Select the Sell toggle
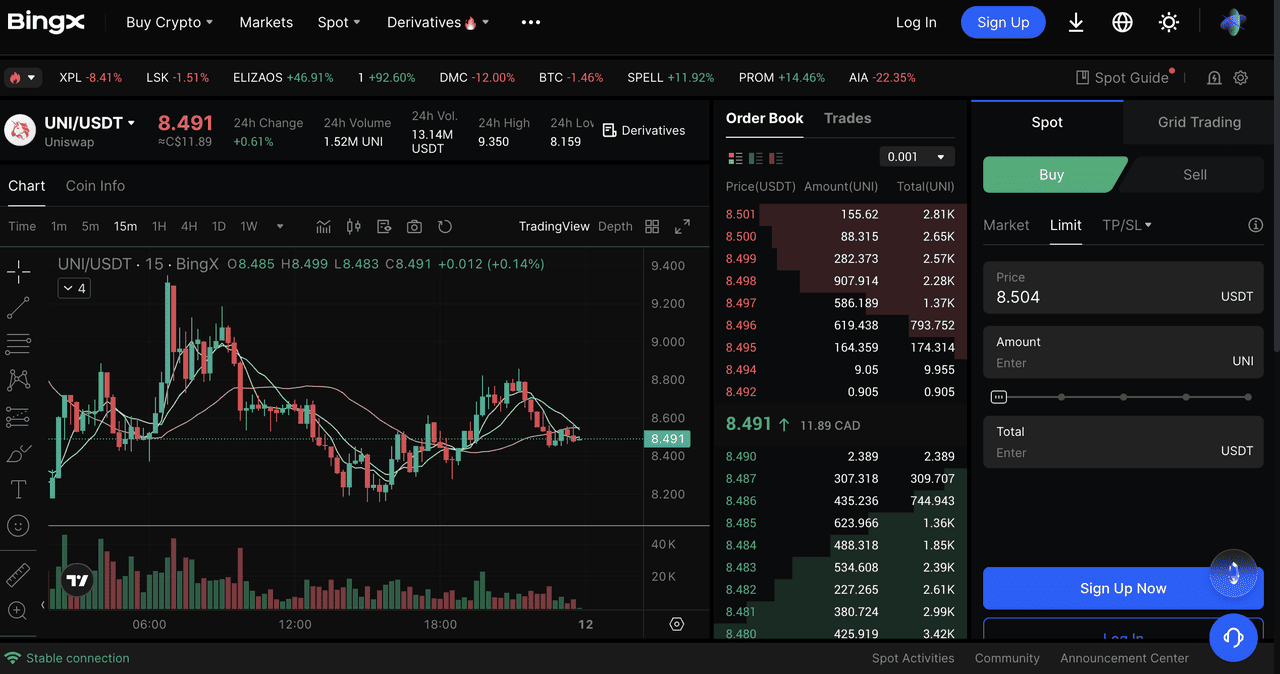 coord(1194,174)
